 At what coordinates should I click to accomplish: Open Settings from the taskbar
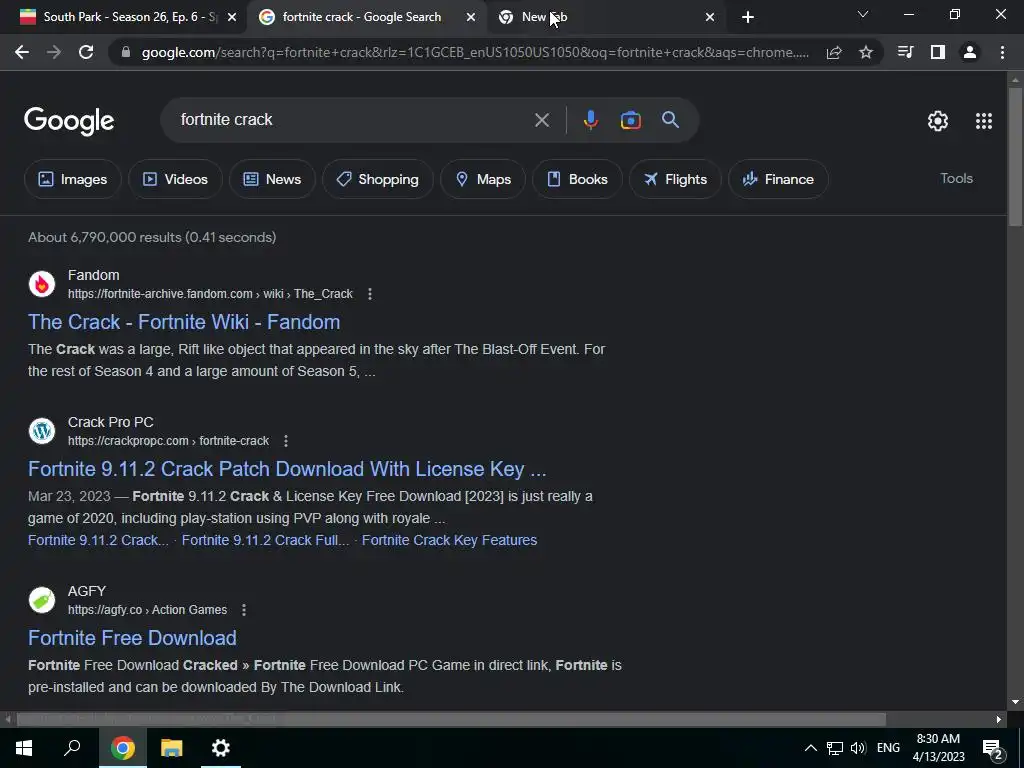[x=221, y=748]
